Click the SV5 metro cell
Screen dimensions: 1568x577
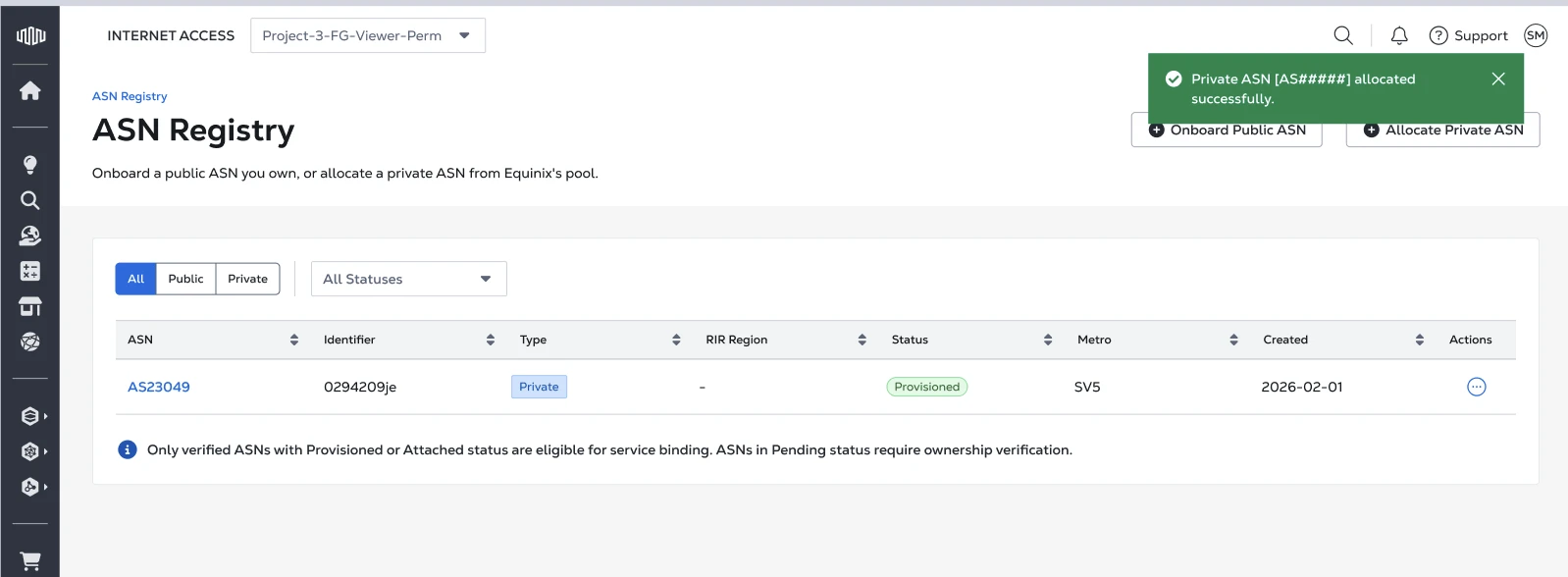point(1087,387)
